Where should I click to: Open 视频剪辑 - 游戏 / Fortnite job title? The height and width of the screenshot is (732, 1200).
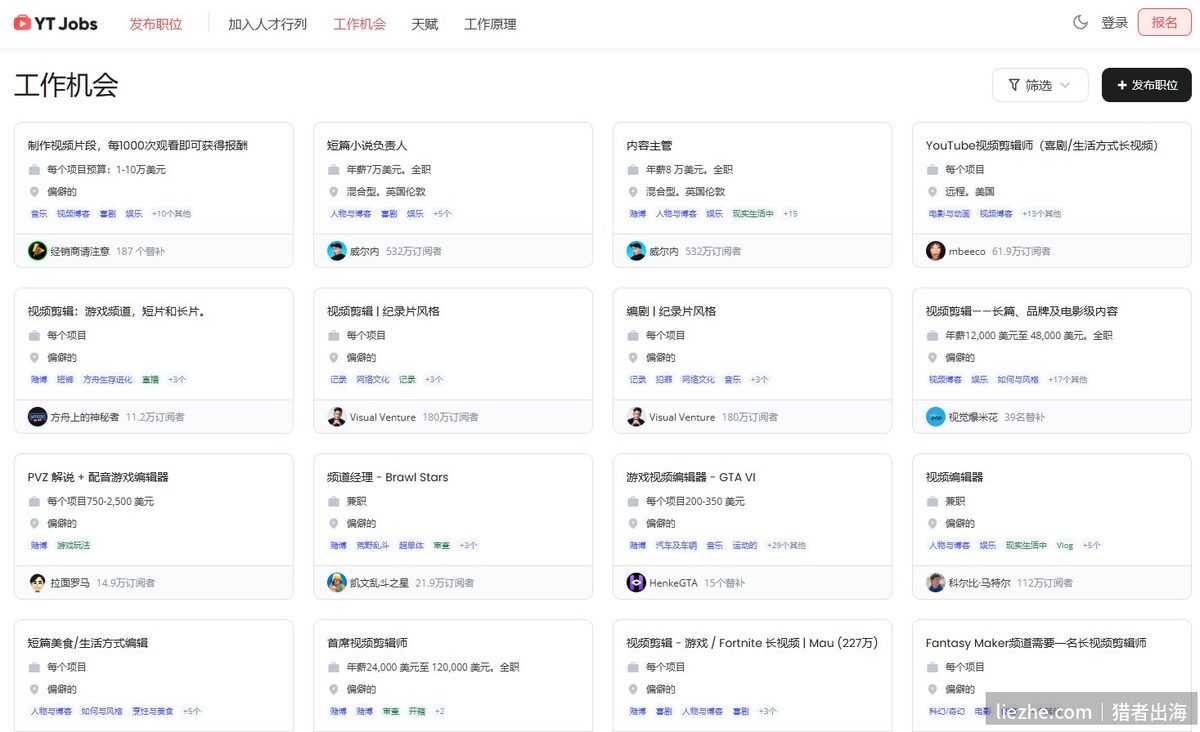tap(752, 644)
